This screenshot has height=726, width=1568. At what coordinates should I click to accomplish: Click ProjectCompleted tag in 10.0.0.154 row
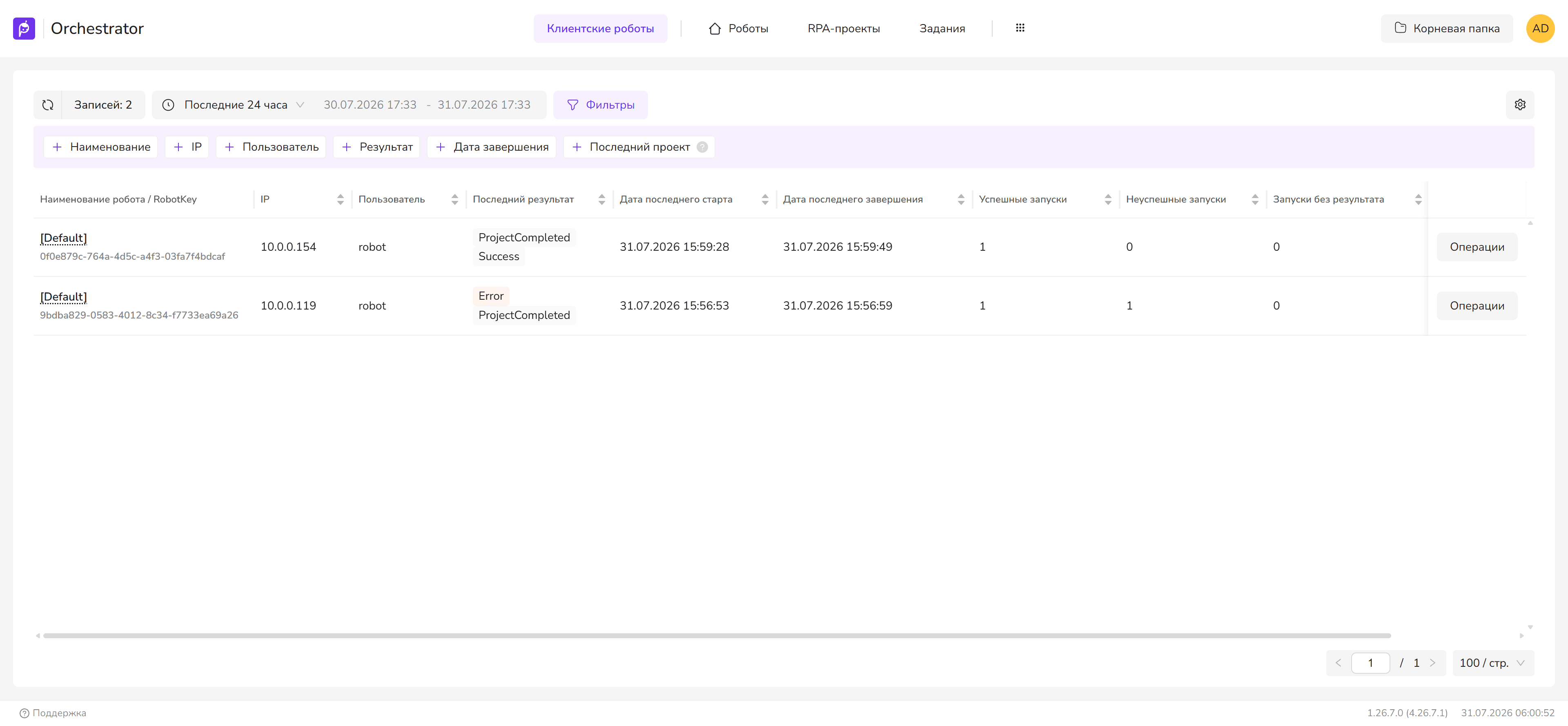(524, 237)
